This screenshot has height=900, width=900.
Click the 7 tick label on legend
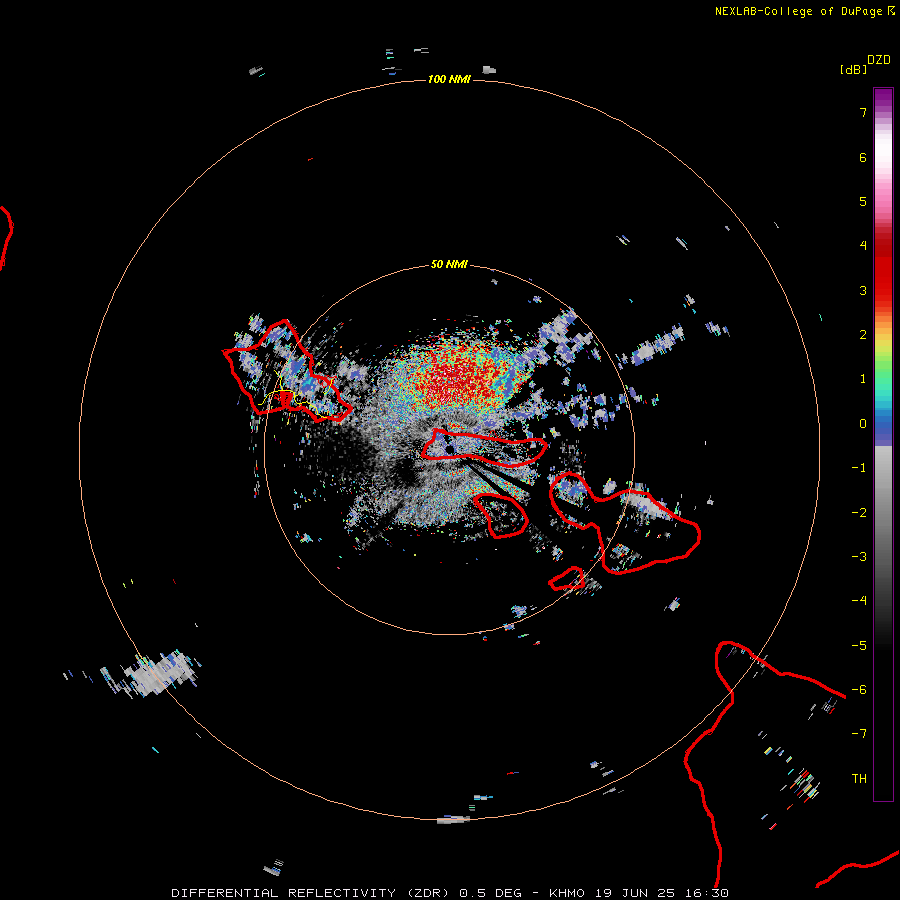click(x=863, y=112)
